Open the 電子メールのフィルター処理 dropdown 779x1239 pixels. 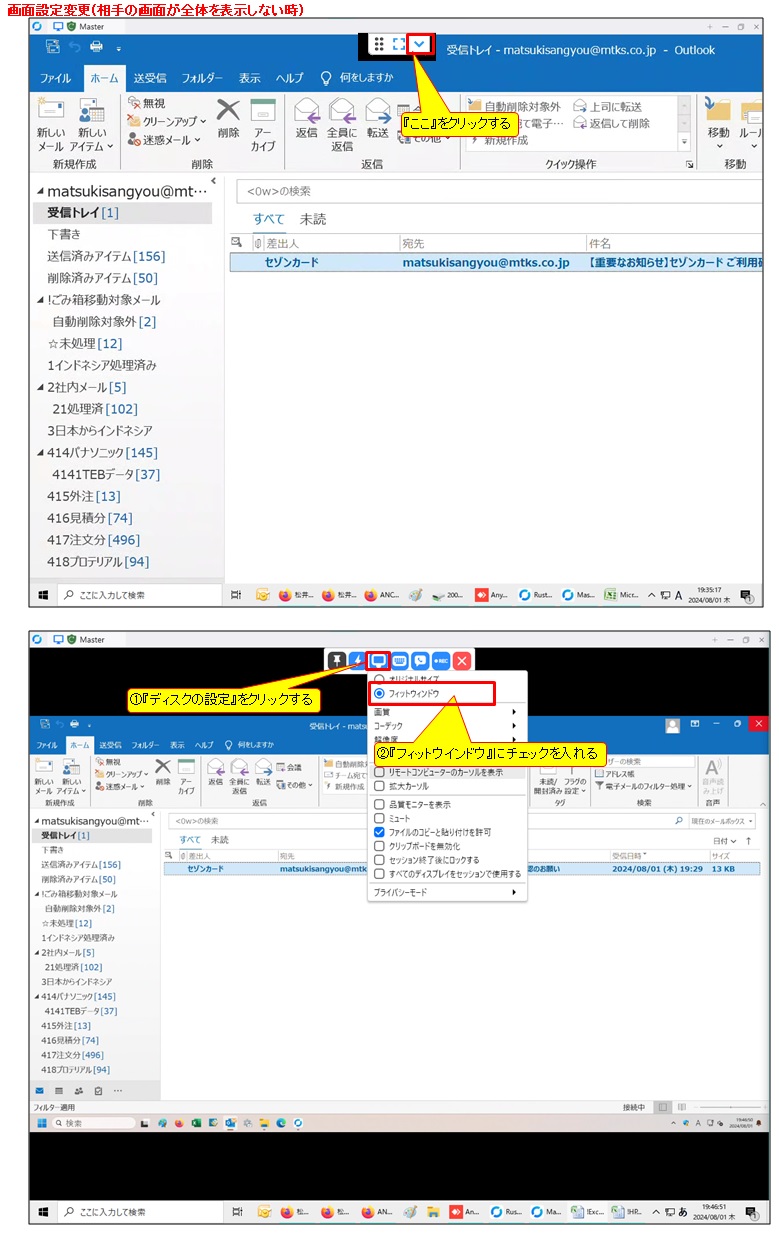click(x=643, y=787)
